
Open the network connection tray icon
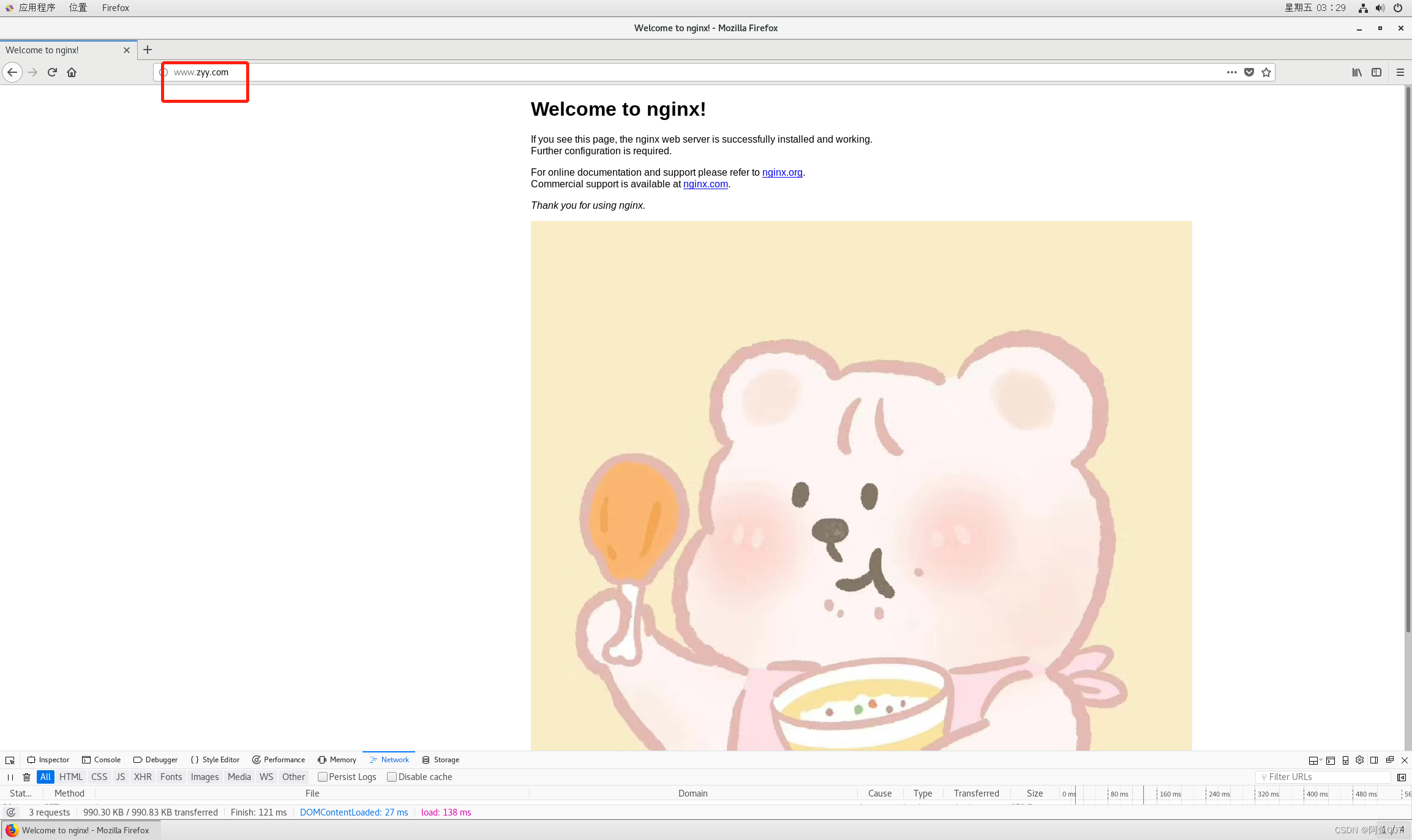point(1363,8)
